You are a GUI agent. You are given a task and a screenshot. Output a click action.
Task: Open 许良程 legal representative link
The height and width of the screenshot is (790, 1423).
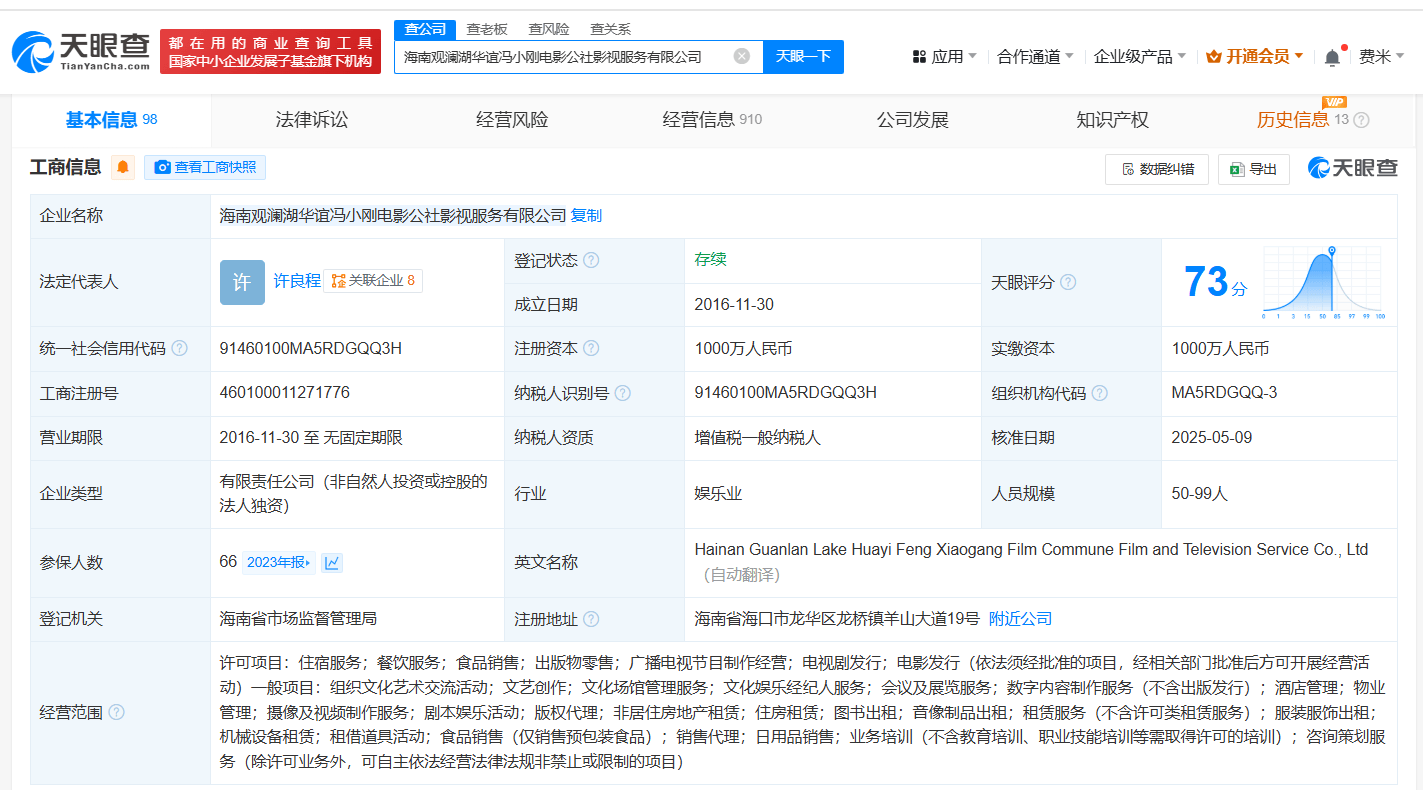pyautogui.click(x=297, y=281)
